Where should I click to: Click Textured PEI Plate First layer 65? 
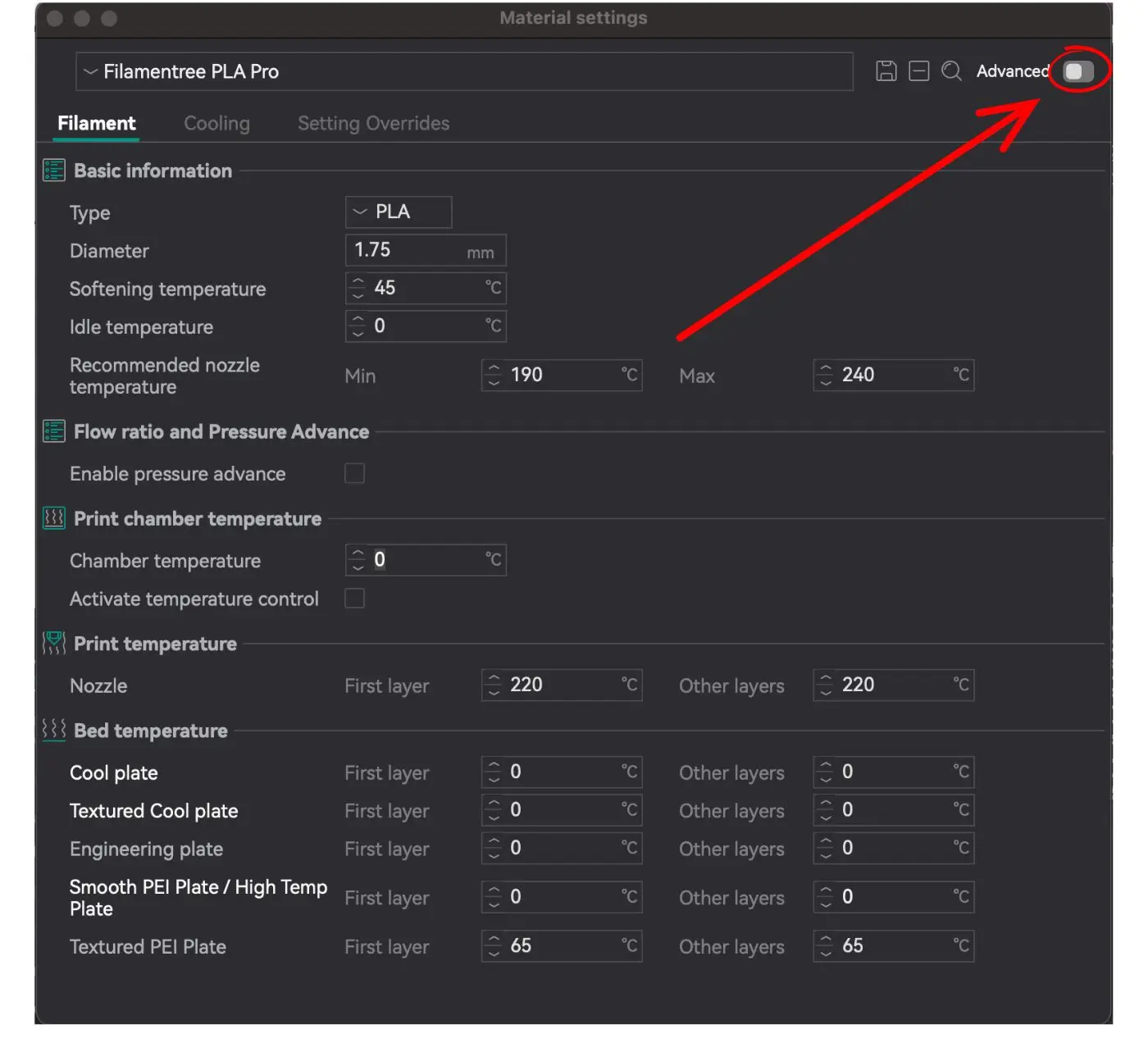(x=562, y=945)
